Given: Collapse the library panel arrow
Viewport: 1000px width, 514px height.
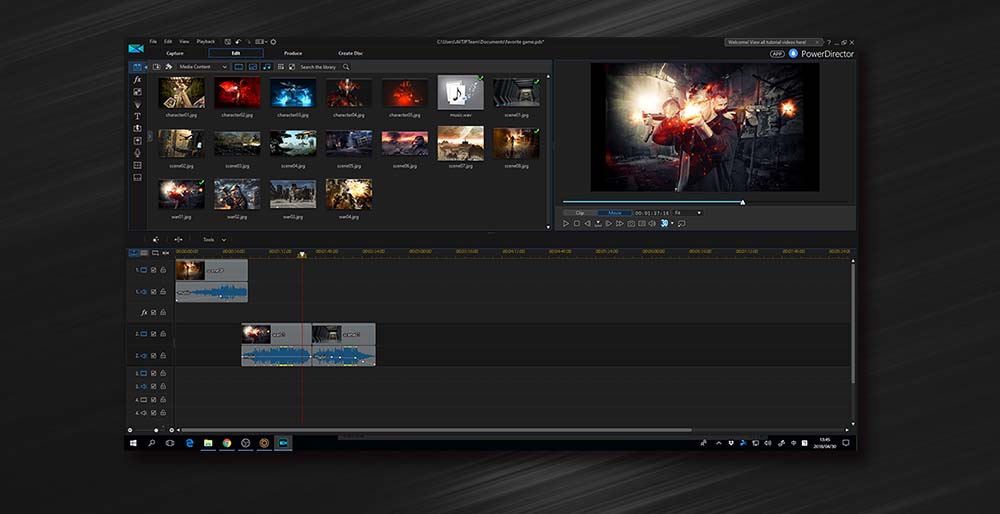Looking at the screenshot, I should coord(146,67).
